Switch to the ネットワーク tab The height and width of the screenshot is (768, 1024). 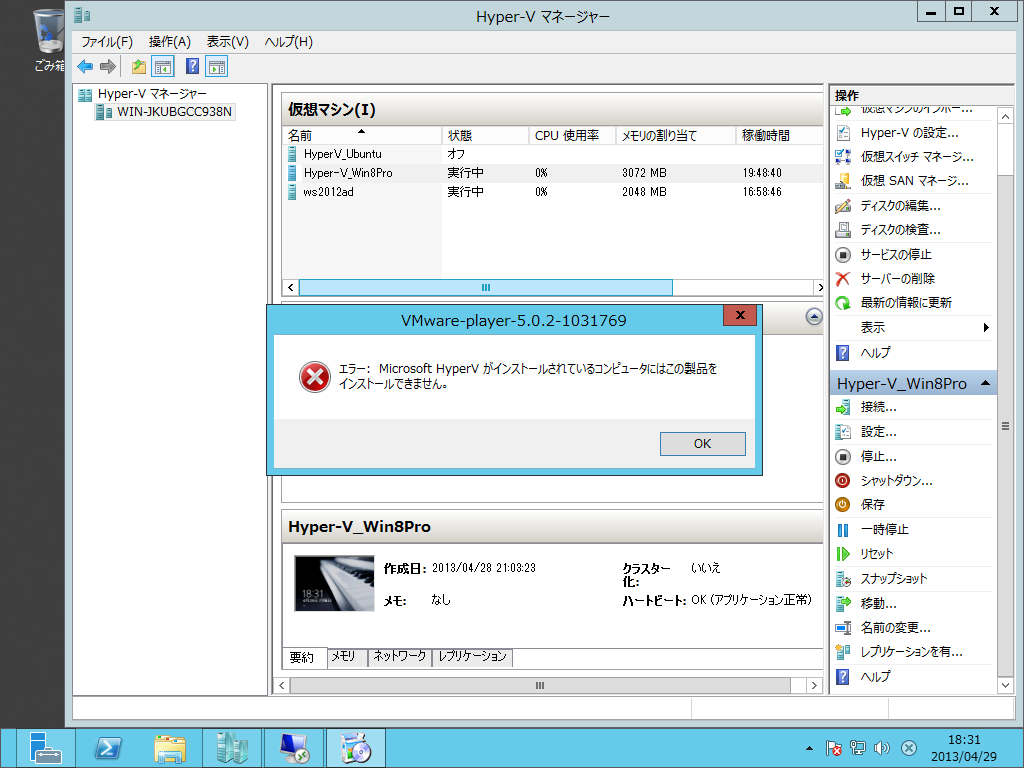click(x=400, y=656)
